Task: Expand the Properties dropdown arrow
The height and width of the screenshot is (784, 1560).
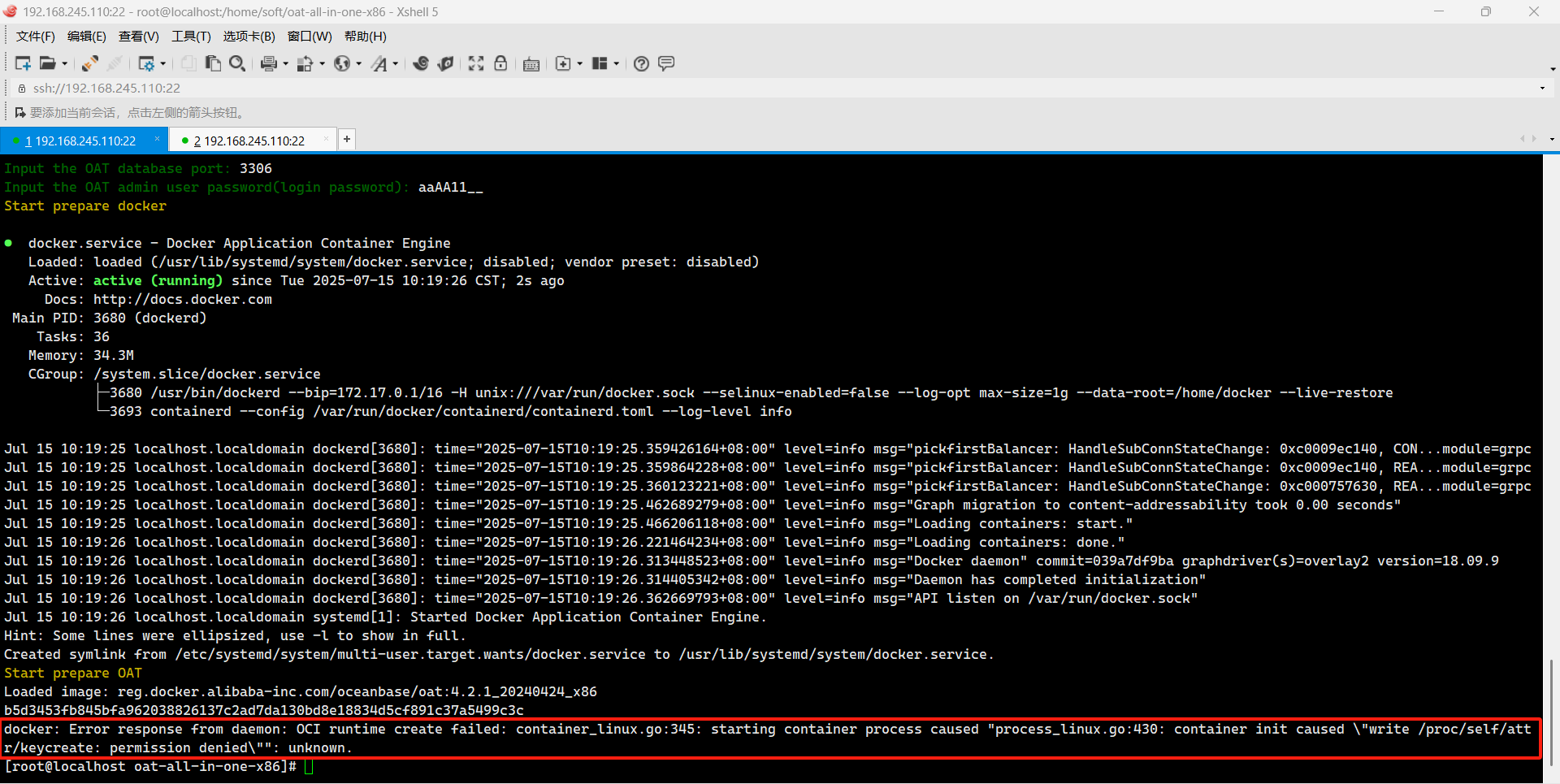Action: 163,63
